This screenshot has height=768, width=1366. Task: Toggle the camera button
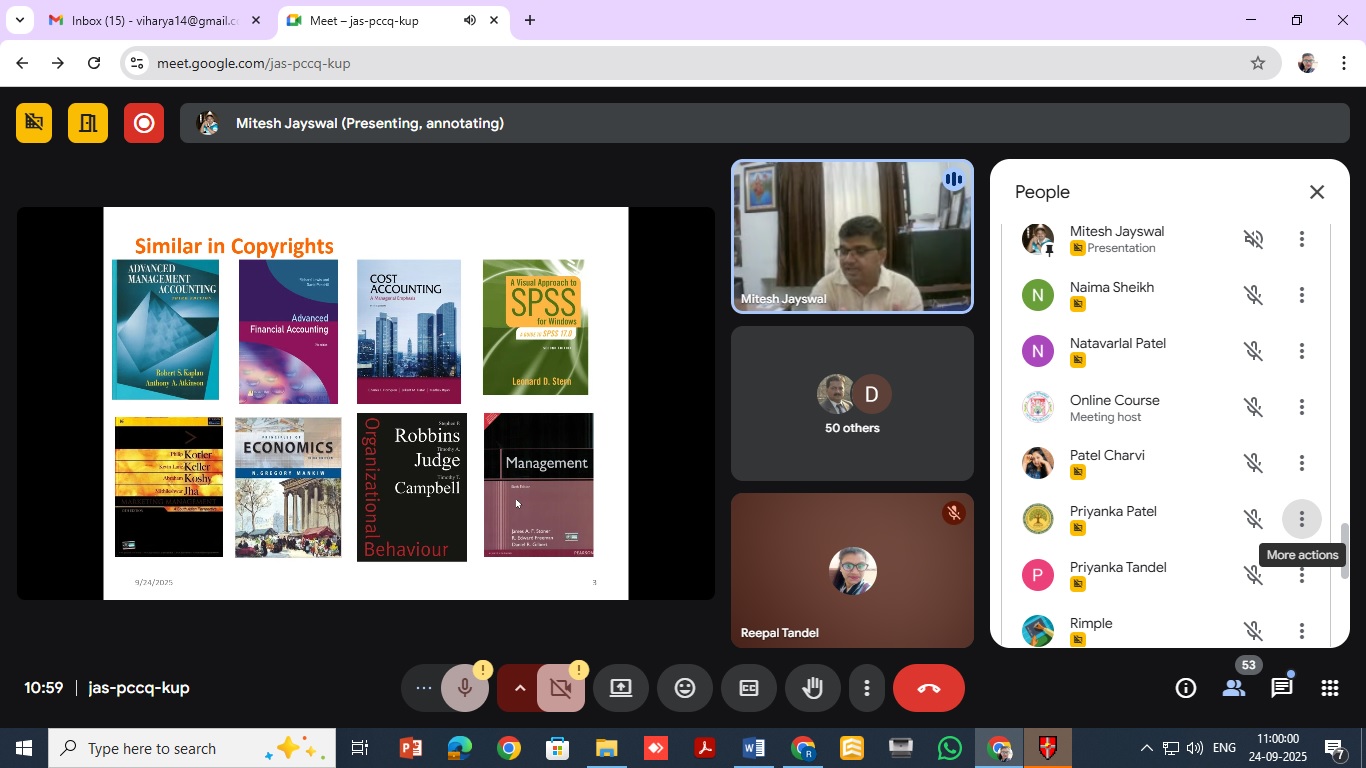pos(560,688)
